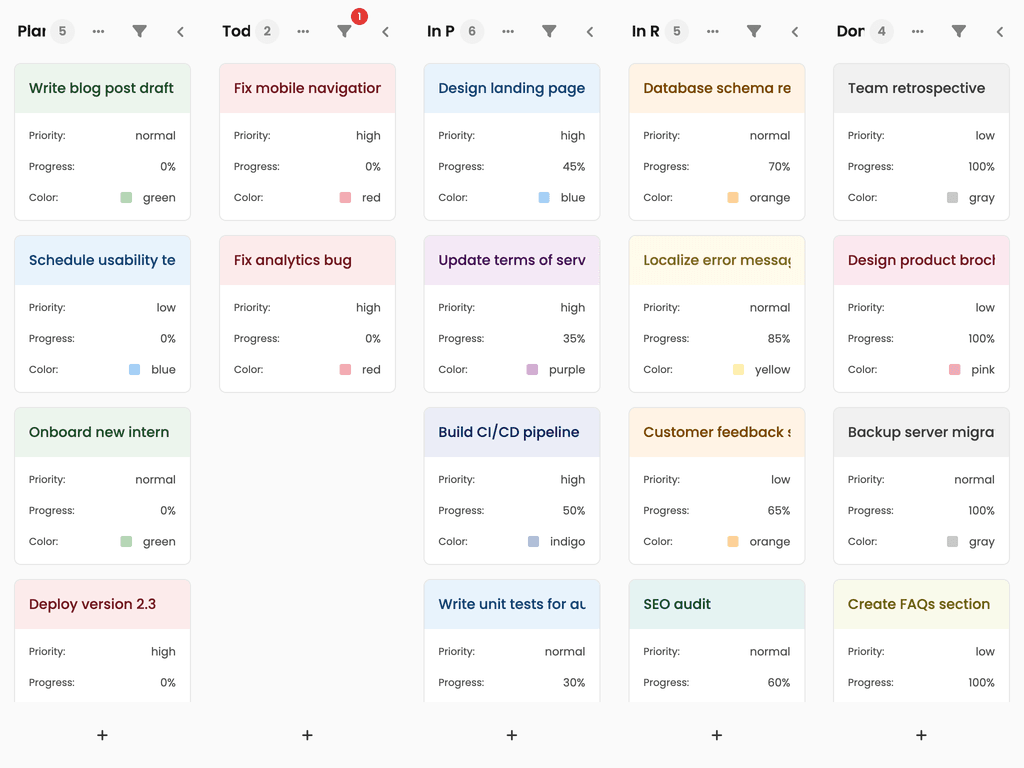
Task: Click the In P column card count badge
Action: (x=472, y=31)
